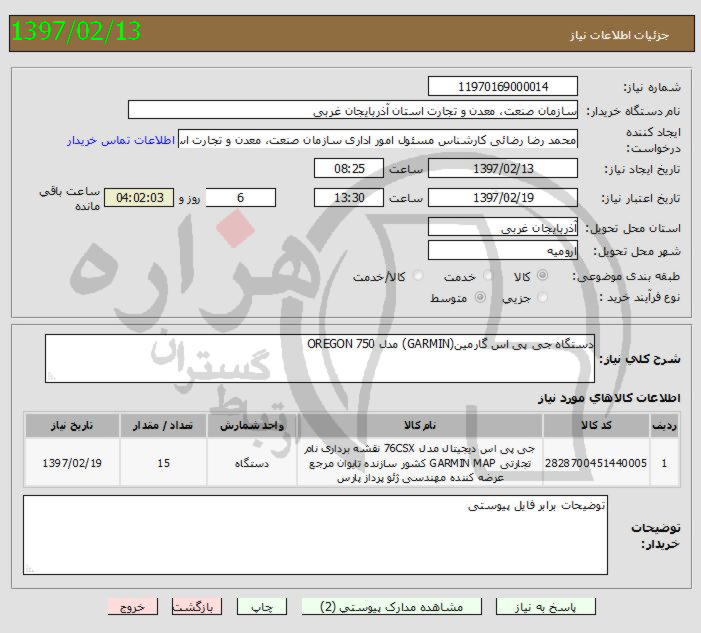Click the جزئیات اطلاعات نیاز header title
Screen dimensions: 701x633
click(x=619, y=35)
